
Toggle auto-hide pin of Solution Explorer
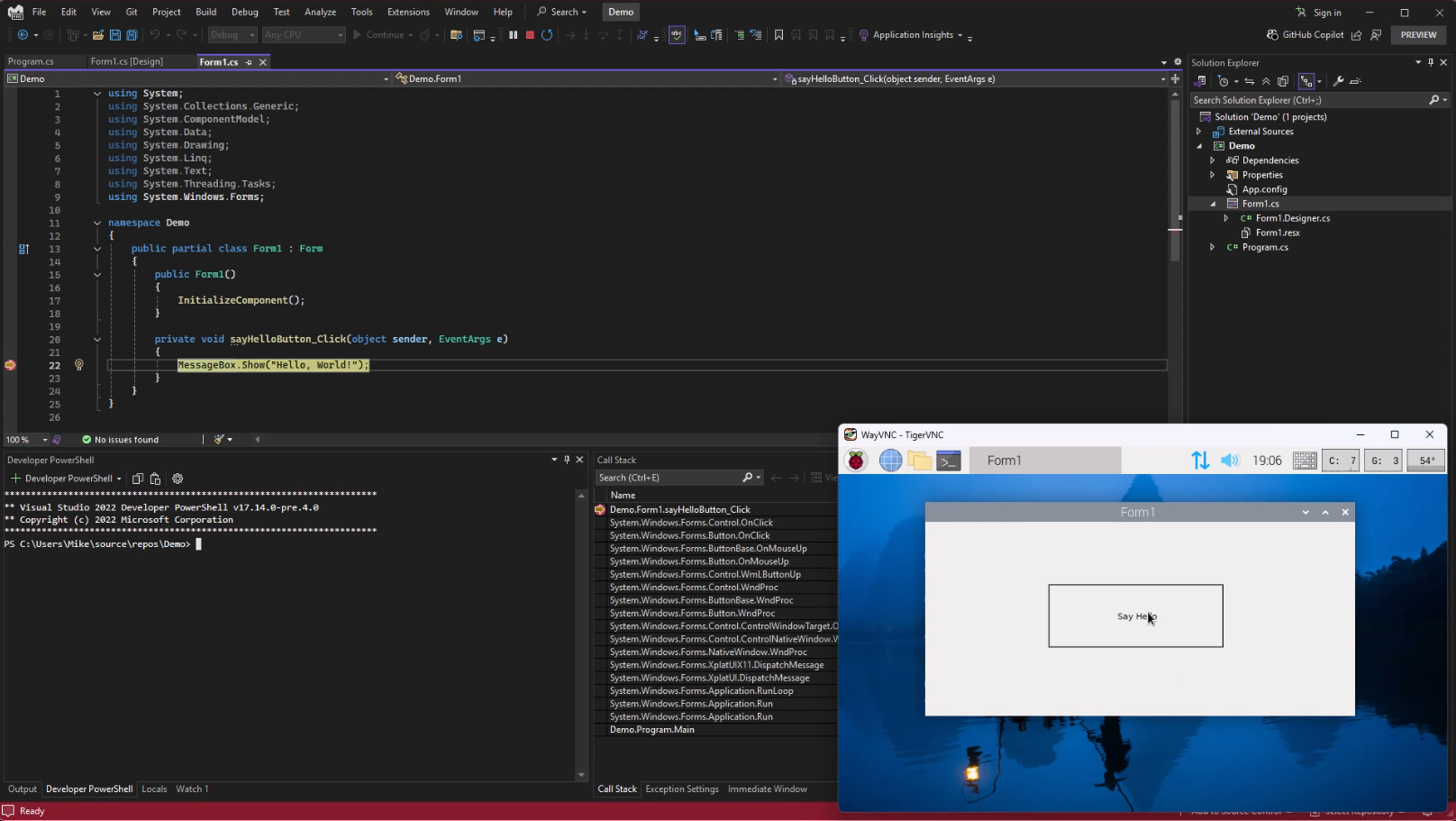(x=1431, y=62)
